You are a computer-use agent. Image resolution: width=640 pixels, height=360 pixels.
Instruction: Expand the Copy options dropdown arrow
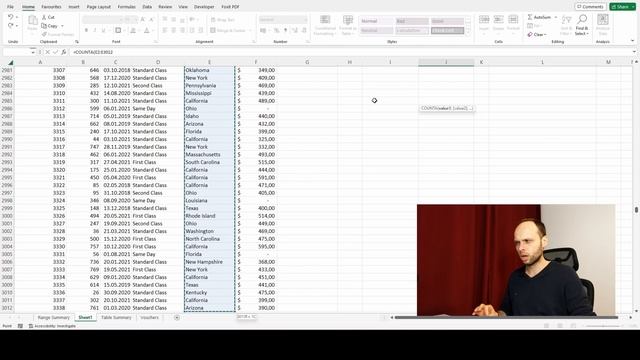(x=62, y=26)
